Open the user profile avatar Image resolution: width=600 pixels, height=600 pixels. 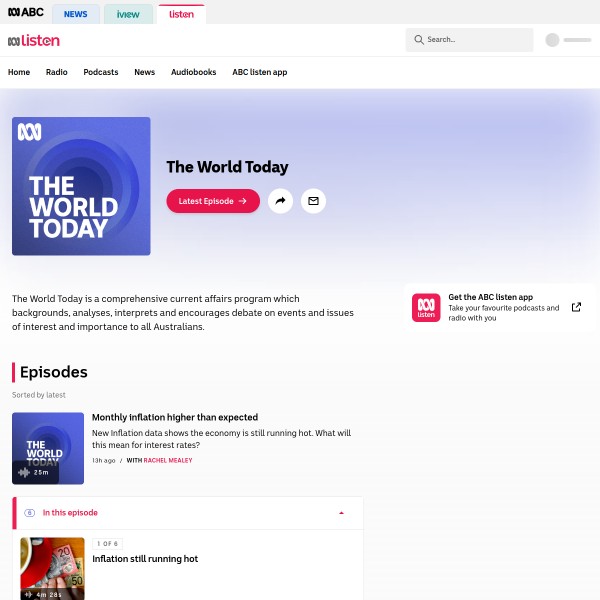tap(552, 40)
